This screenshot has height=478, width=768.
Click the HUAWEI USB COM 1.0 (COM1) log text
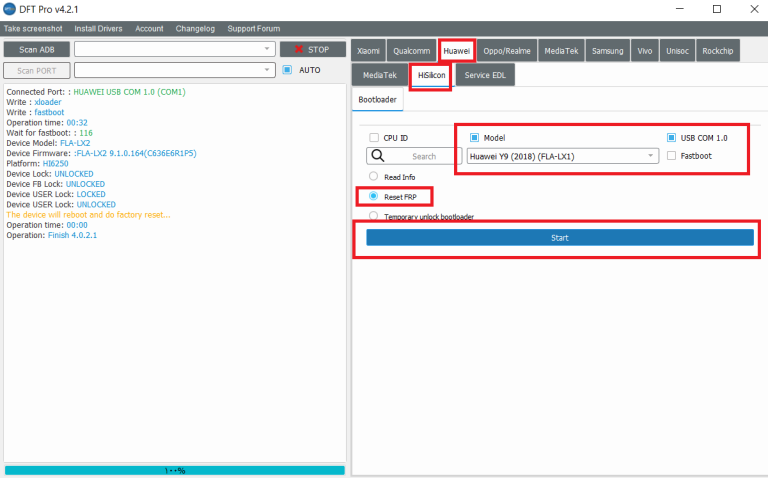[129, 92]
